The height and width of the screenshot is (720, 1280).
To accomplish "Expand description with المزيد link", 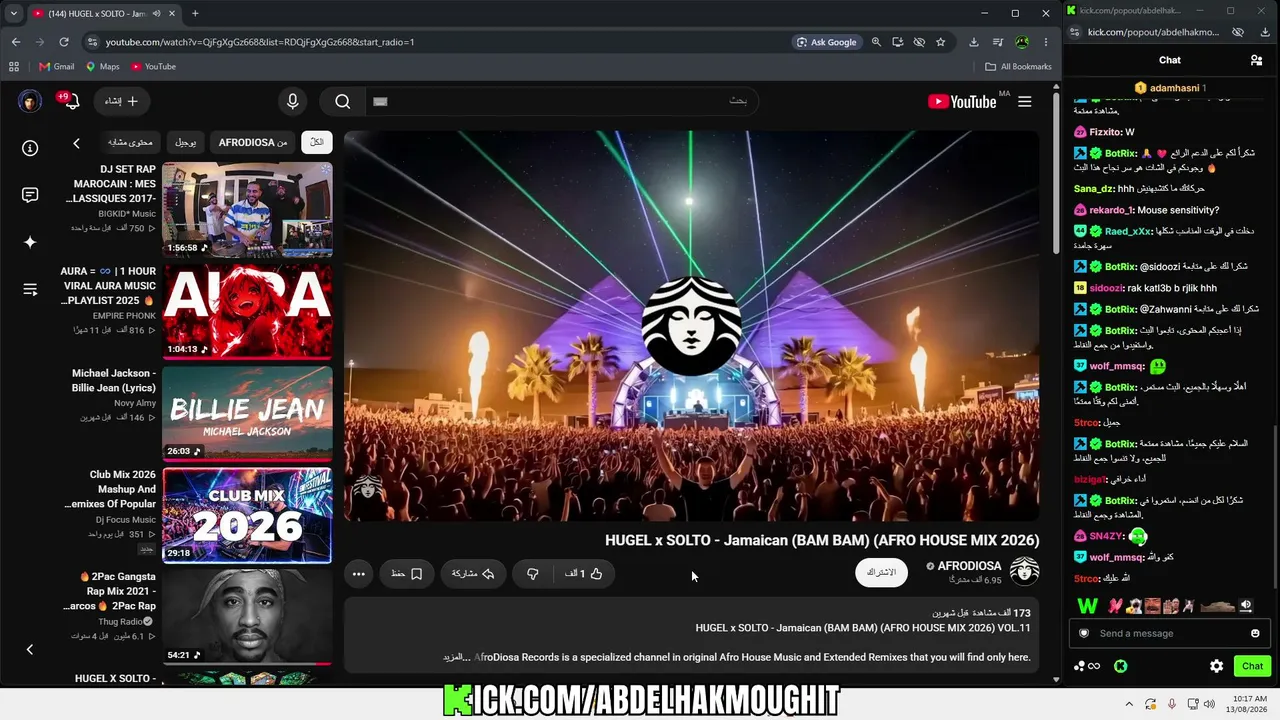I will (x=455, y=657).
